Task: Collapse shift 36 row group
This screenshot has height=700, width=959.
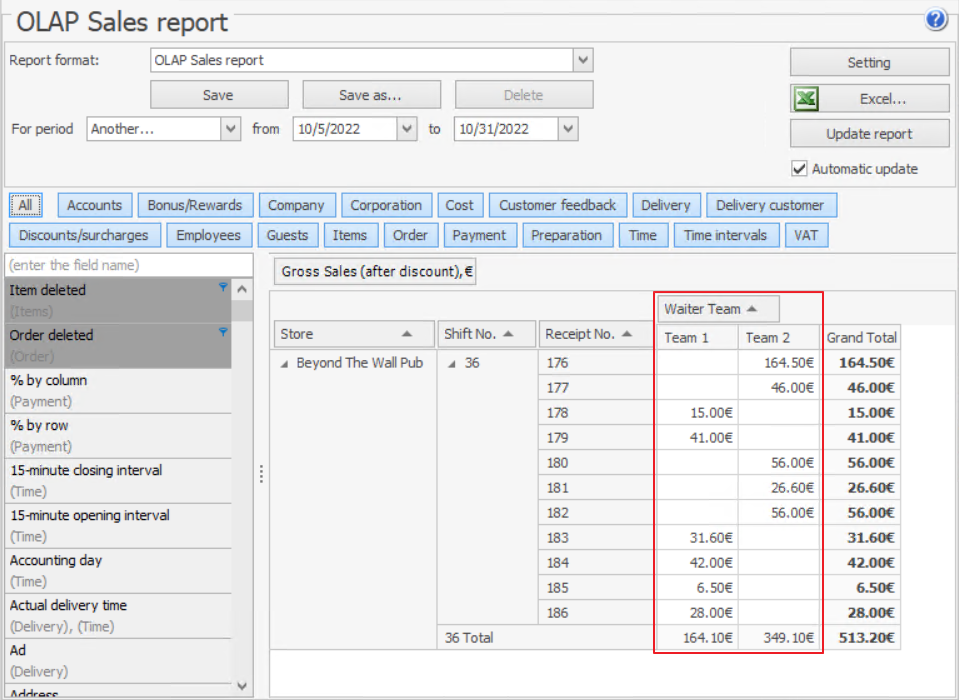Action: 452,364
